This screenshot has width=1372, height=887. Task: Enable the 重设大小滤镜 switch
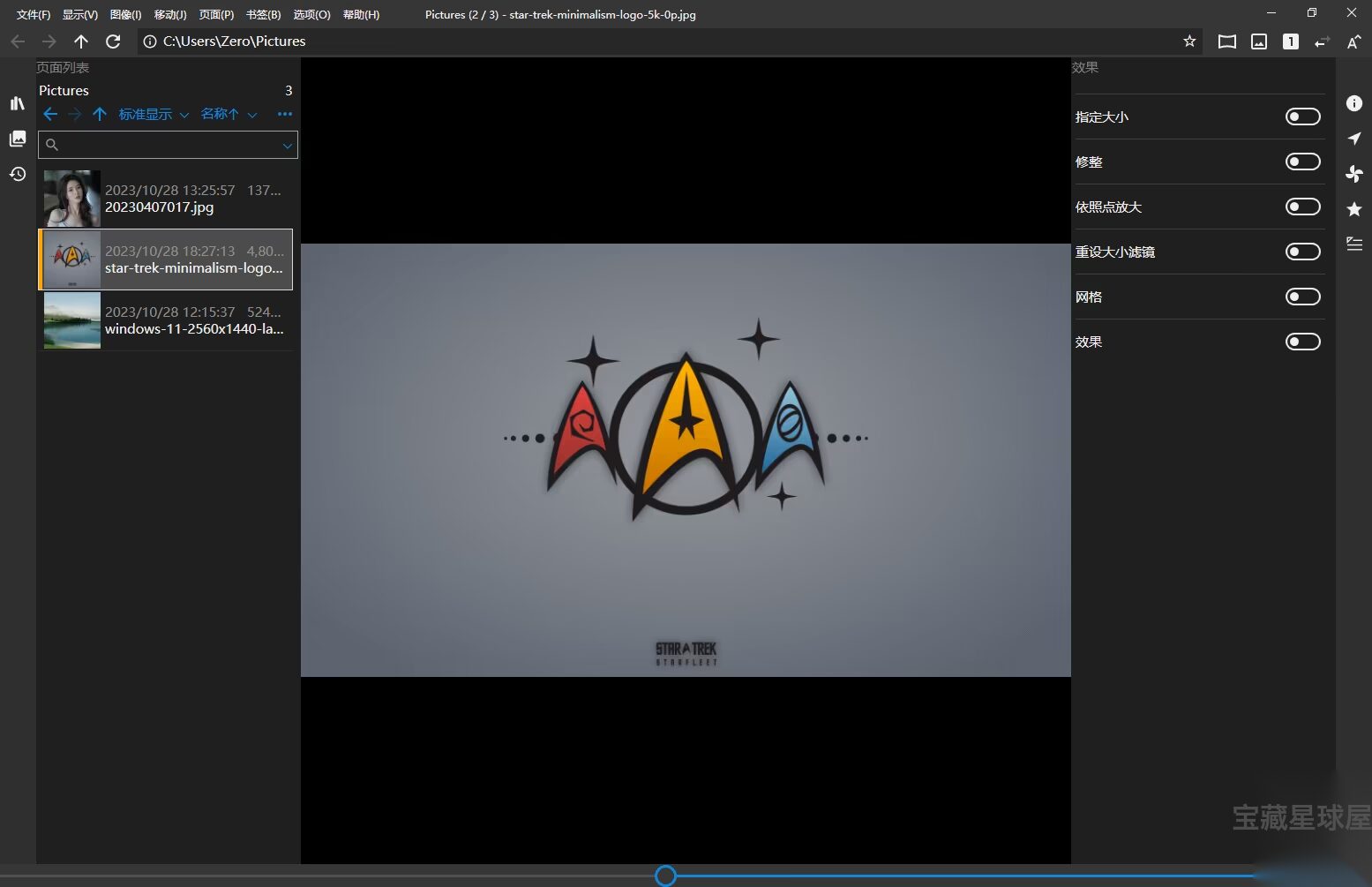(1302, 252)
